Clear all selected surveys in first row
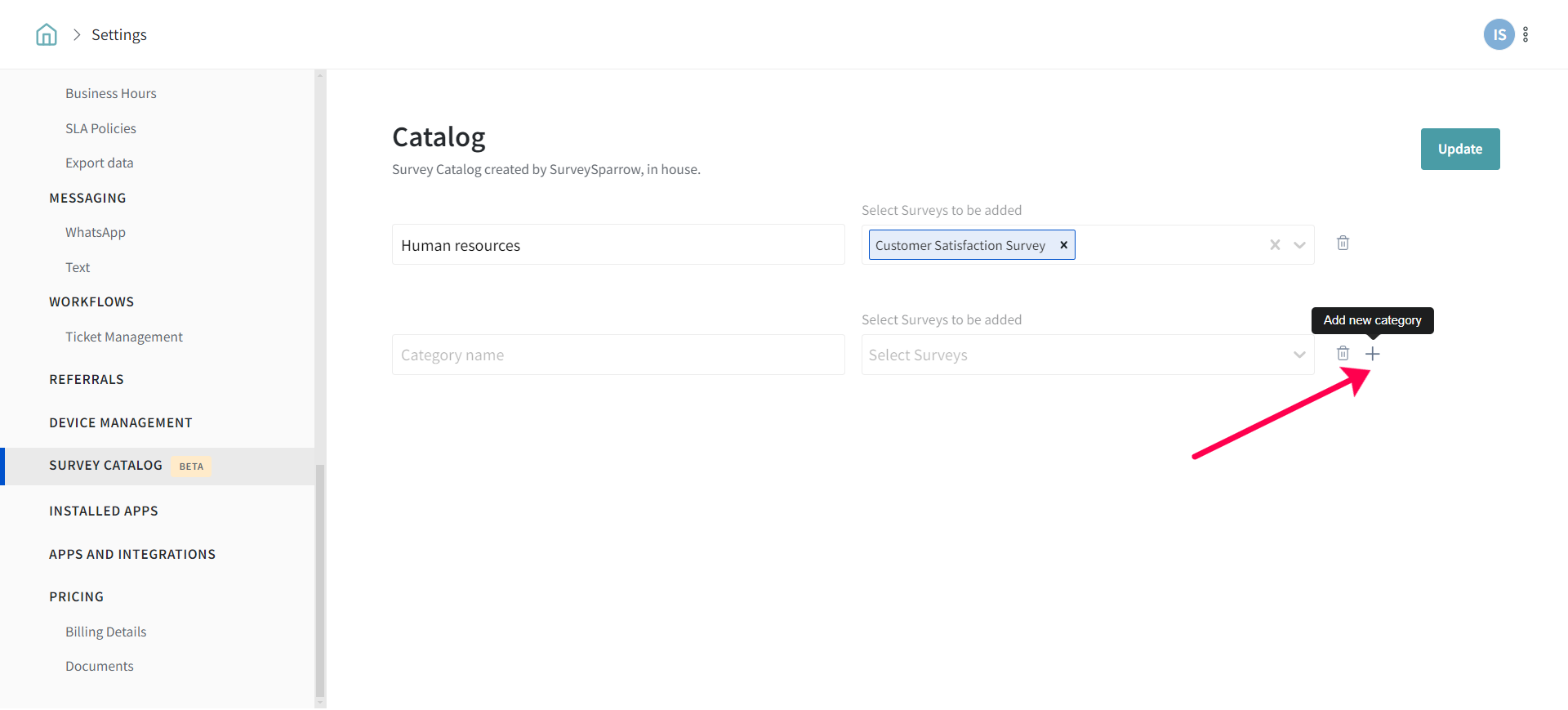Viewport: 1568px width, 710px height. [1274, 245]
